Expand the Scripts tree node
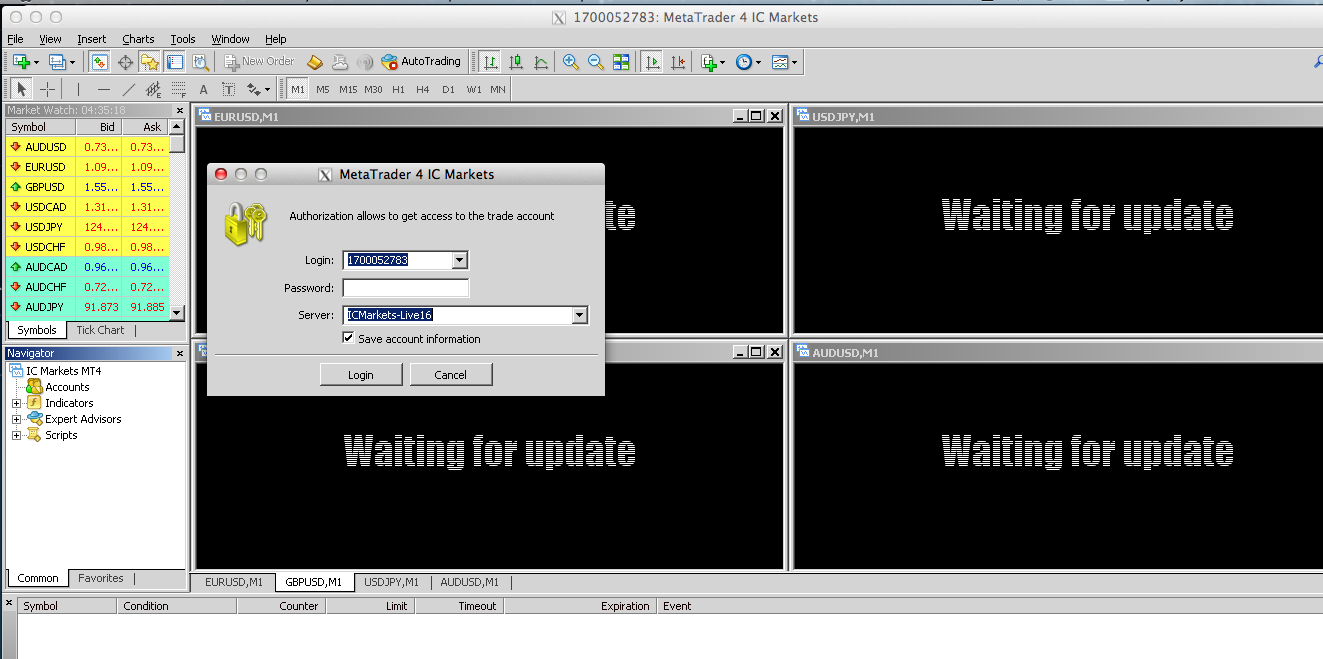Viewport: 1323px width, 659px height. tap(16, 435)
